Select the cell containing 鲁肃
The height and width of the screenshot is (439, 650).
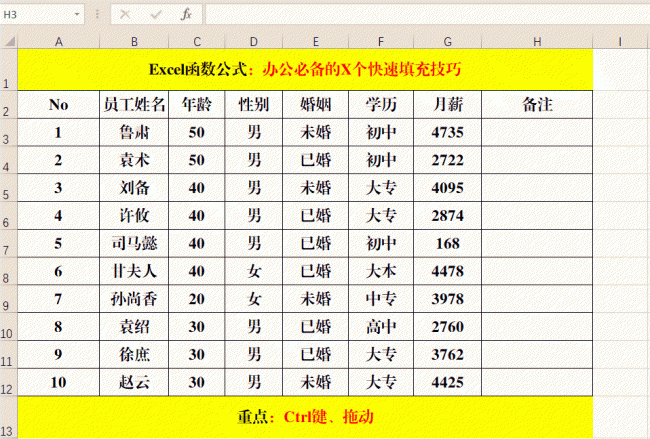(x=134, y=132)
